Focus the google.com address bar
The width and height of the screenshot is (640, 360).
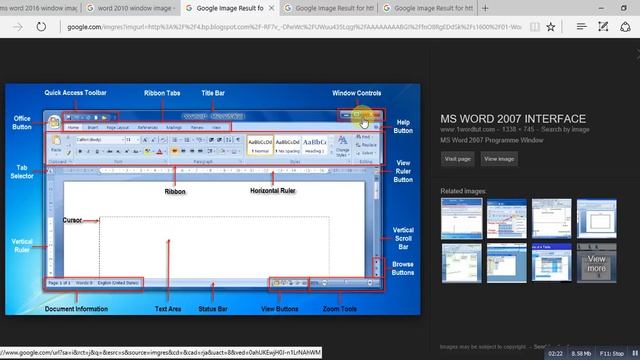(x=294, y=27)
